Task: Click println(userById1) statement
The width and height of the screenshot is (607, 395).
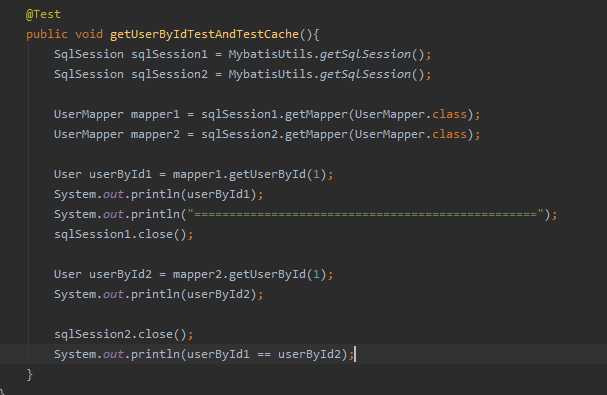Action: click(x=158, y=194)
